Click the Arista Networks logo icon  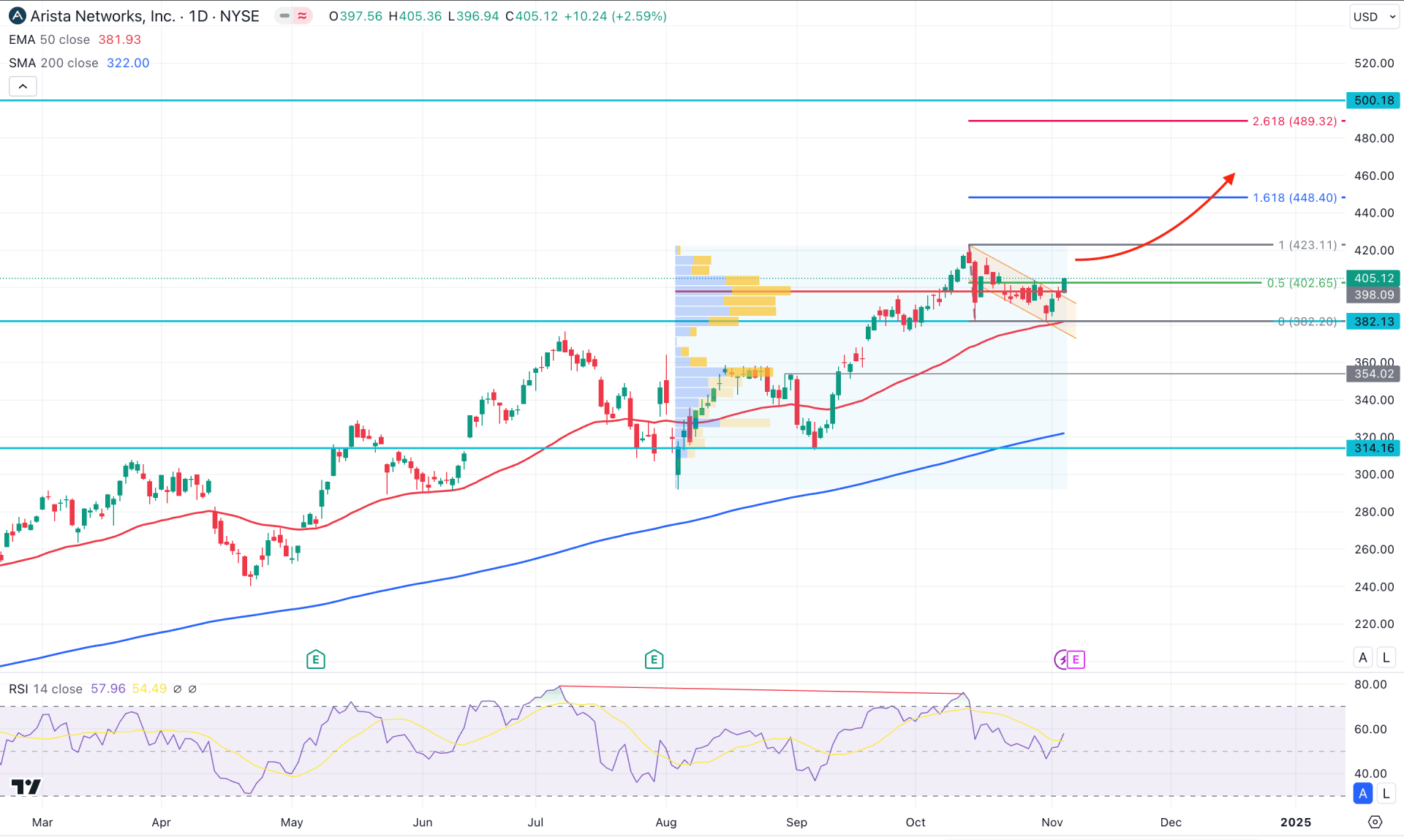(17, 16)
